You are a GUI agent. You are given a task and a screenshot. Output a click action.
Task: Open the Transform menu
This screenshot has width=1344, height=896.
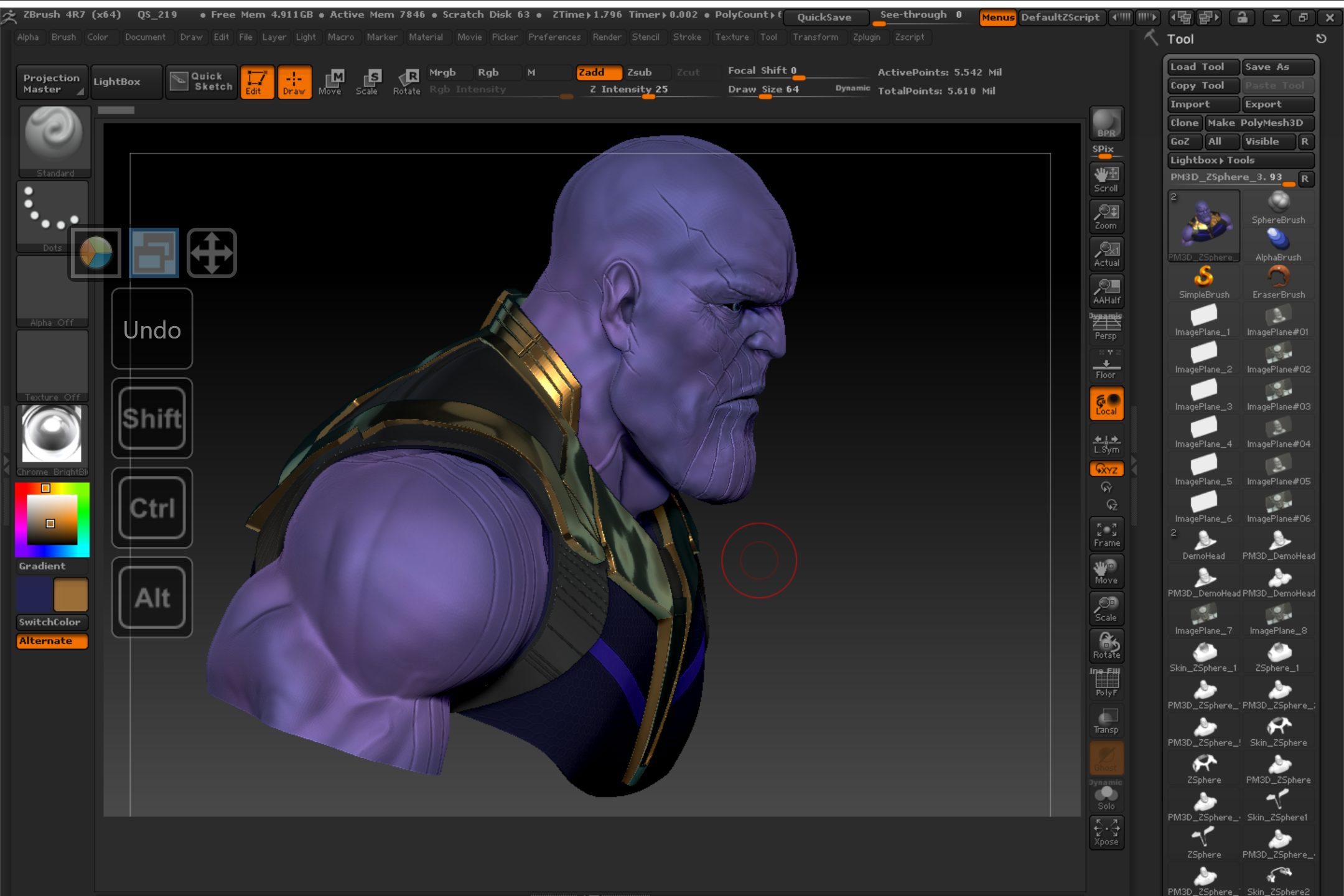tap(815, 37)
